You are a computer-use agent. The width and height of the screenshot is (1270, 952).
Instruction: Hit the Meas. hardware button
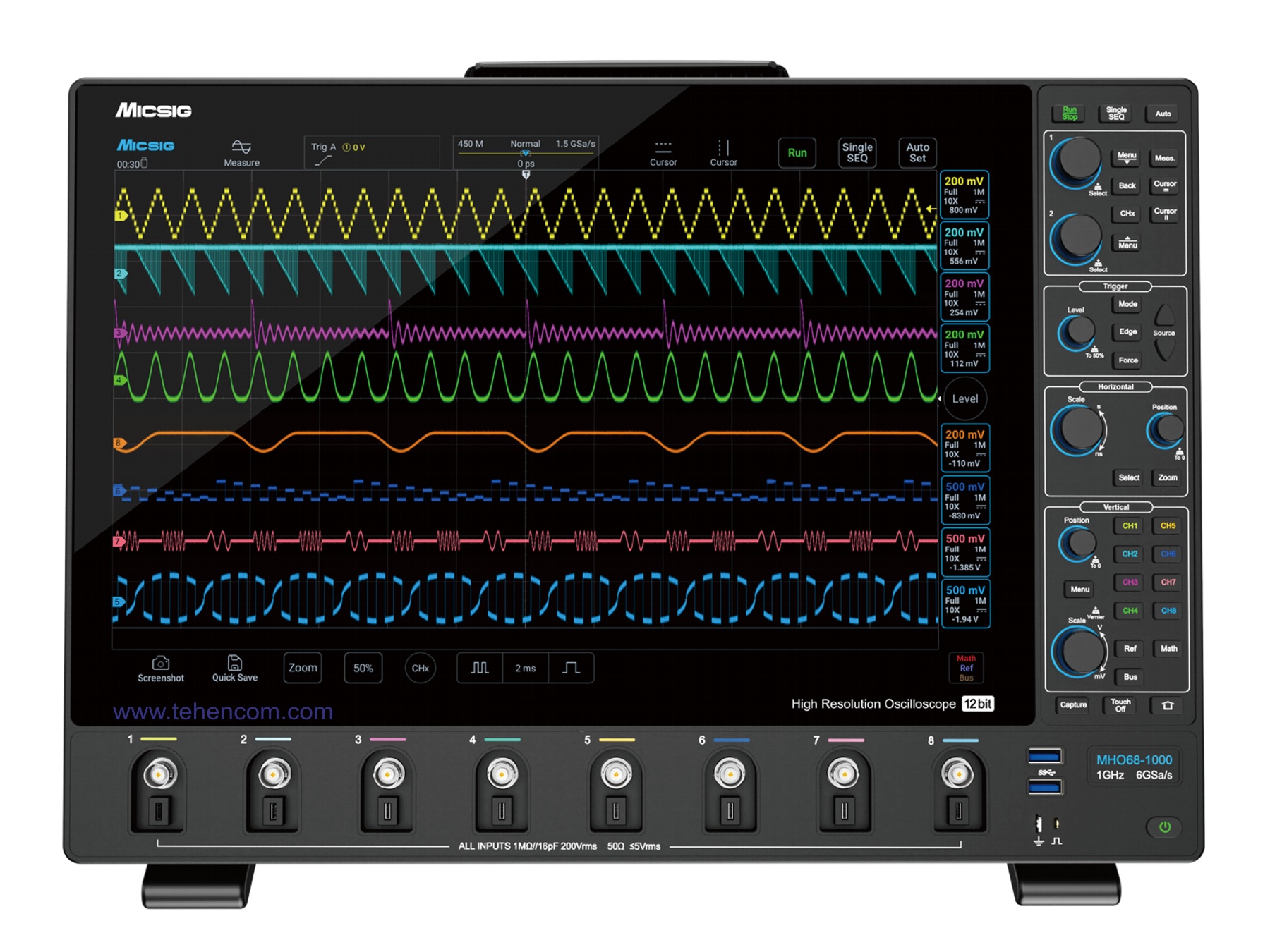coord(1165,158)
